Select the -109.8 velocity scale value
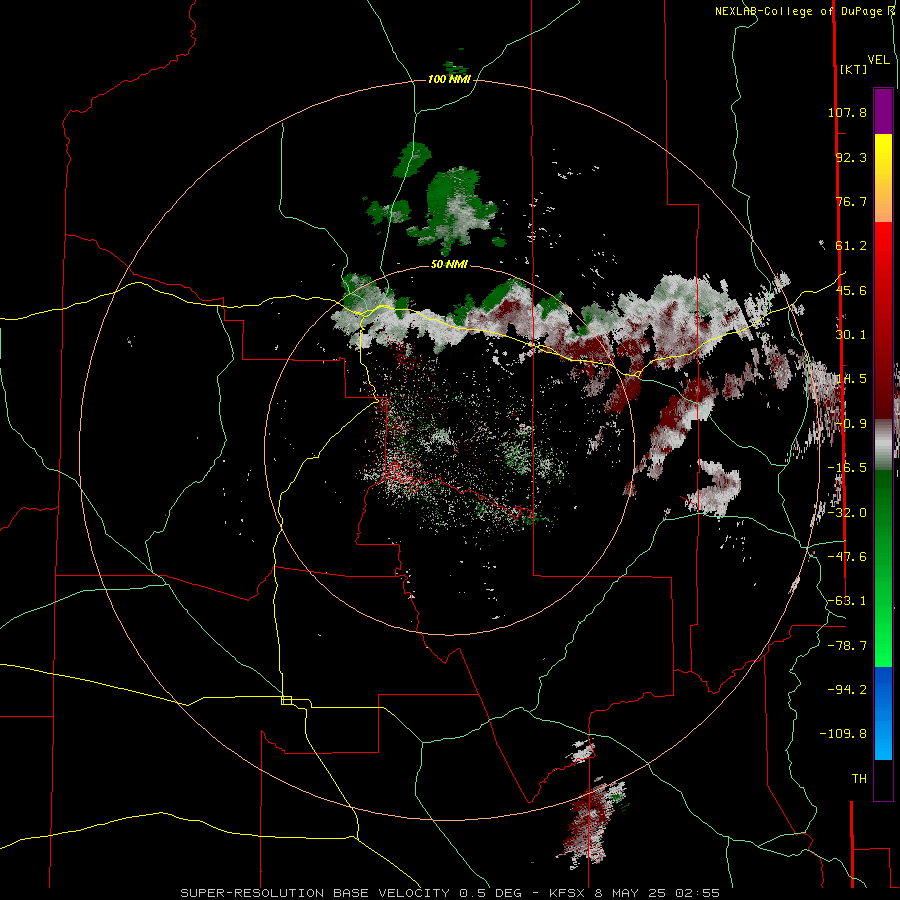The width and height of the screenshot is (900, 900). [843, 734]
